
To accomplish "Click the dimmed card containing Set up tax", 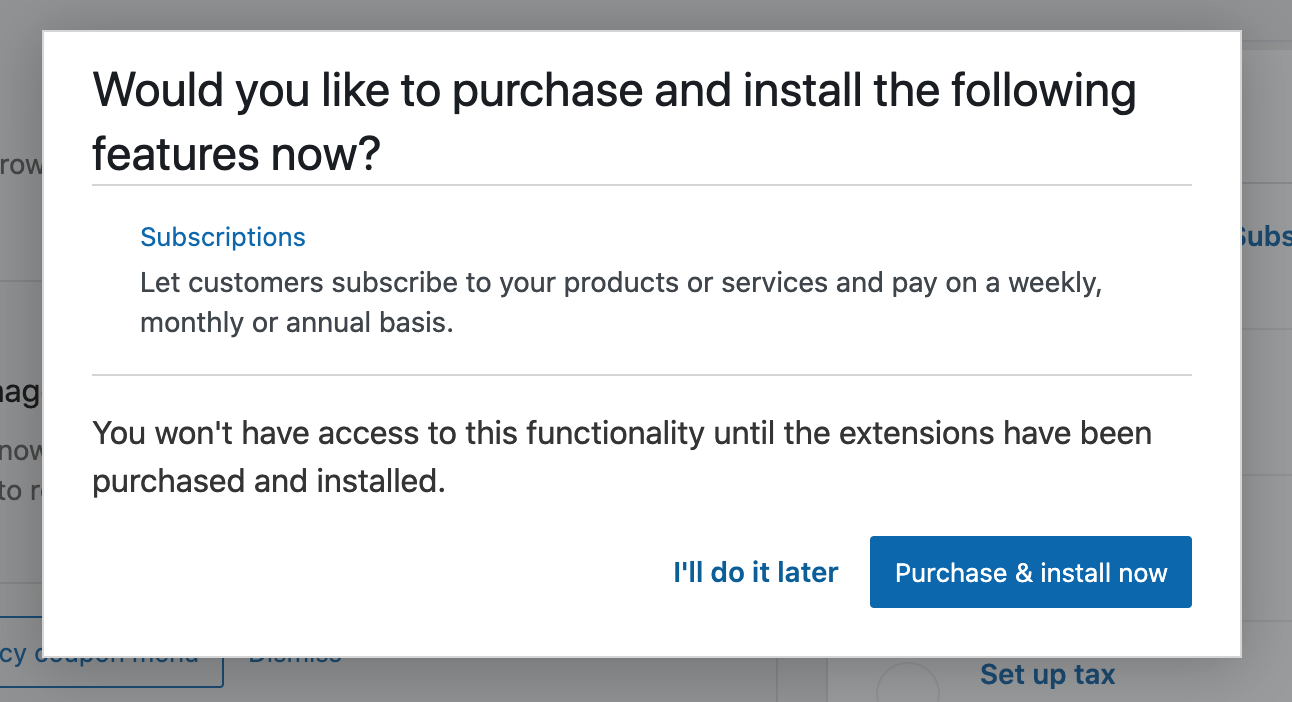I will point(1060,680).
